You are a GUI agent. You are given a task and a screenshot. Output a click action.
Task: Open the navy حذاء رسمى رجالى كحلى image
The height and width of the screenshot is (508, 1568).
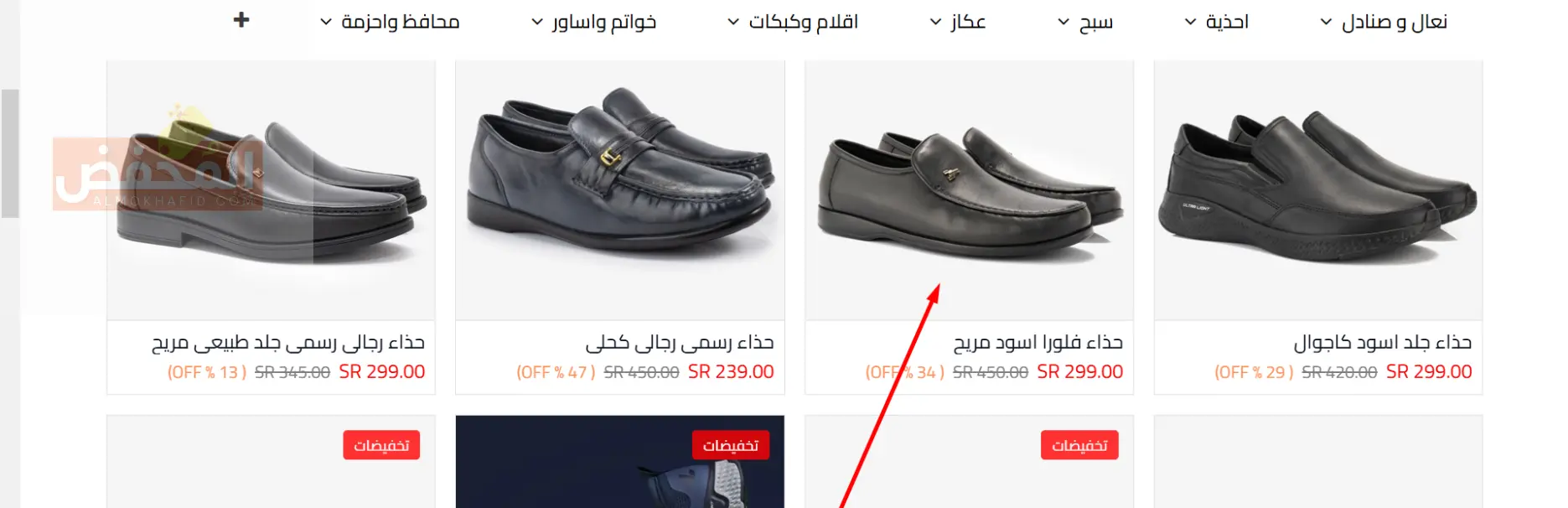click(x=620, y=190)
